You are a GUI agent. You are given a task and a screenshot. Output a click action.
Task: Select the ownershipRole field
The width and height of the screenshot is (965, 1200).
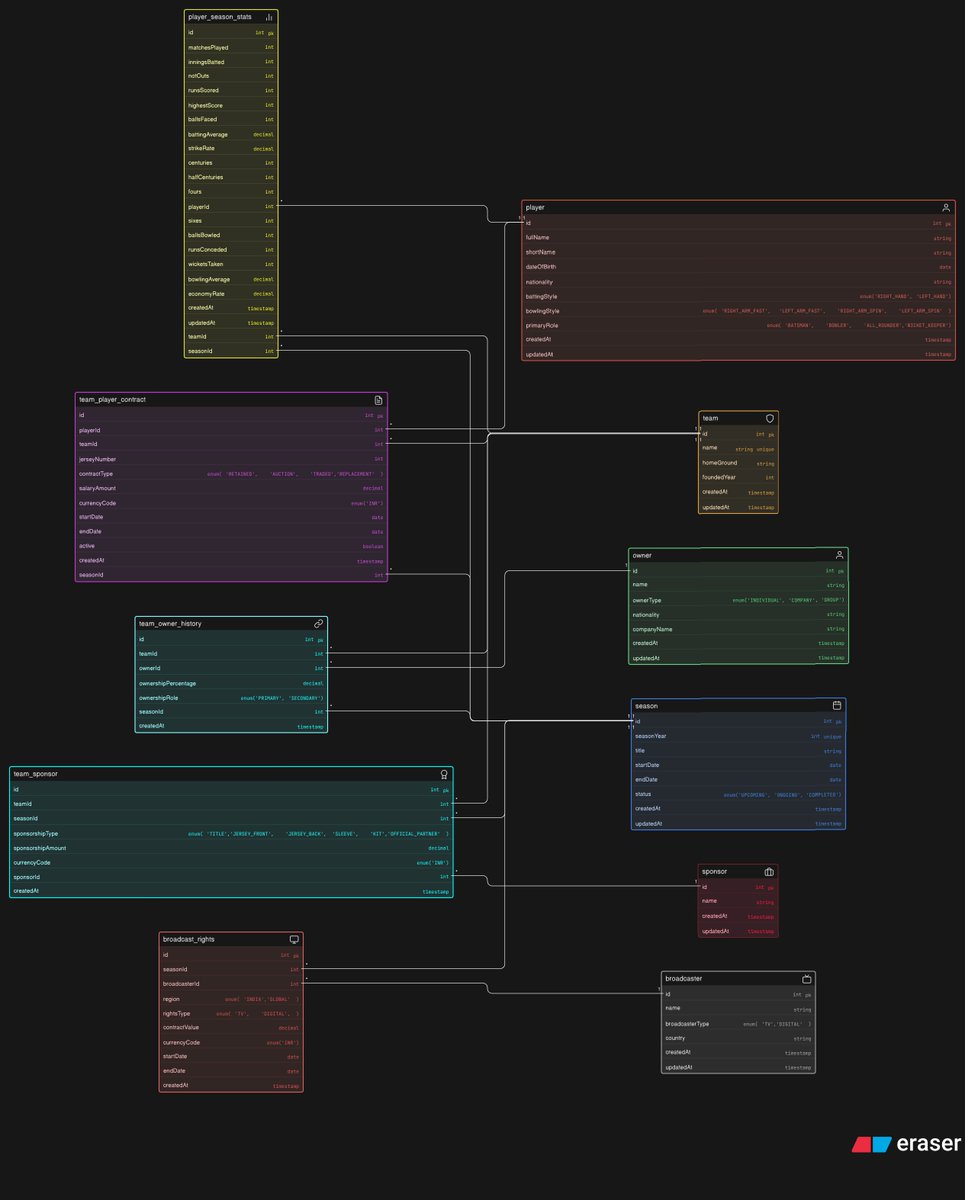point(231,697)
